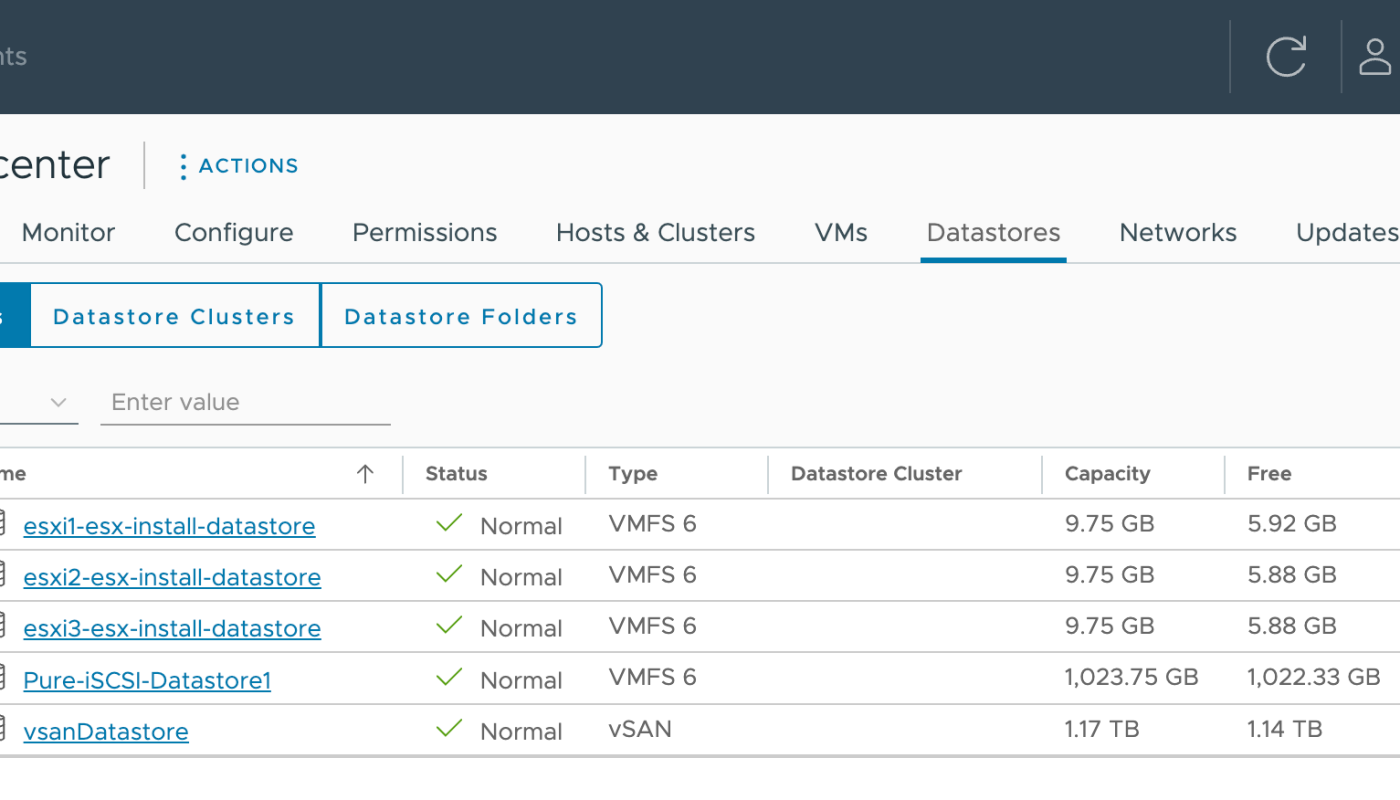Click the Enter value filter field
1400x800 pixels.
point(245,403)
